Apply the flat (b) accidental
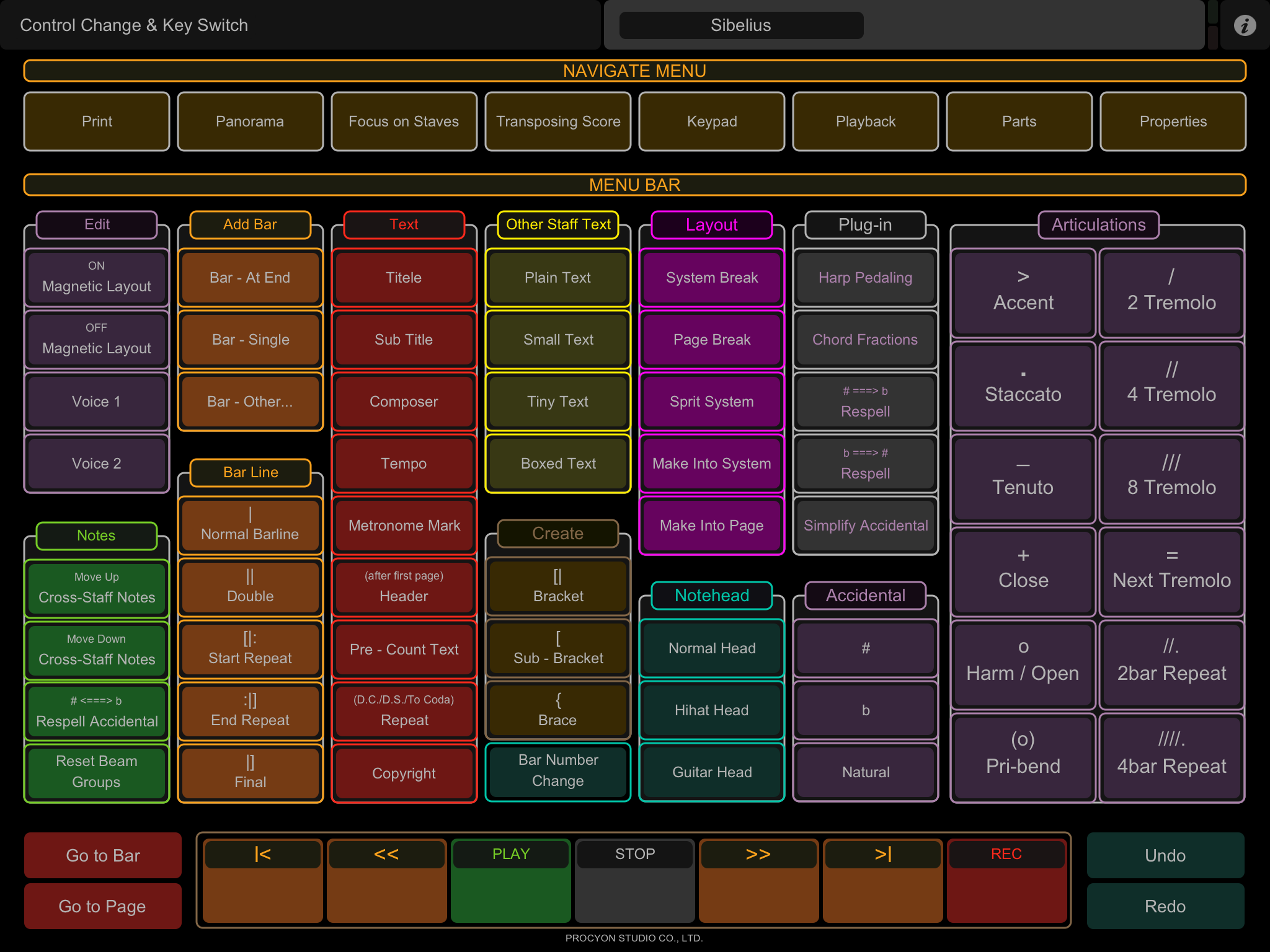This screenshot has height=952, width=1270. pos(866,710)
